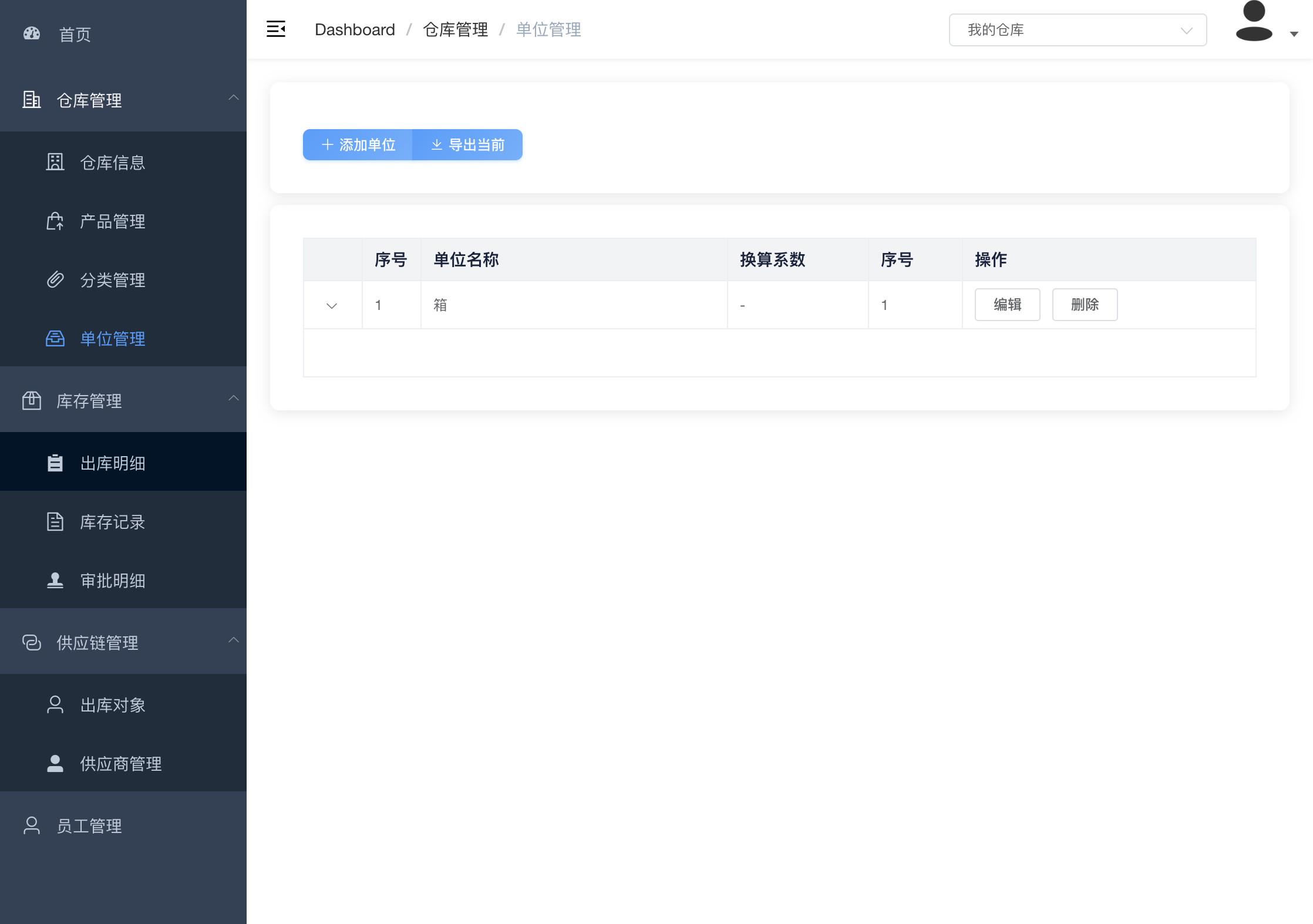Click 编辑 for the 箱 unit
Screen dimensions: 1313x924
tap(1007, 305)
